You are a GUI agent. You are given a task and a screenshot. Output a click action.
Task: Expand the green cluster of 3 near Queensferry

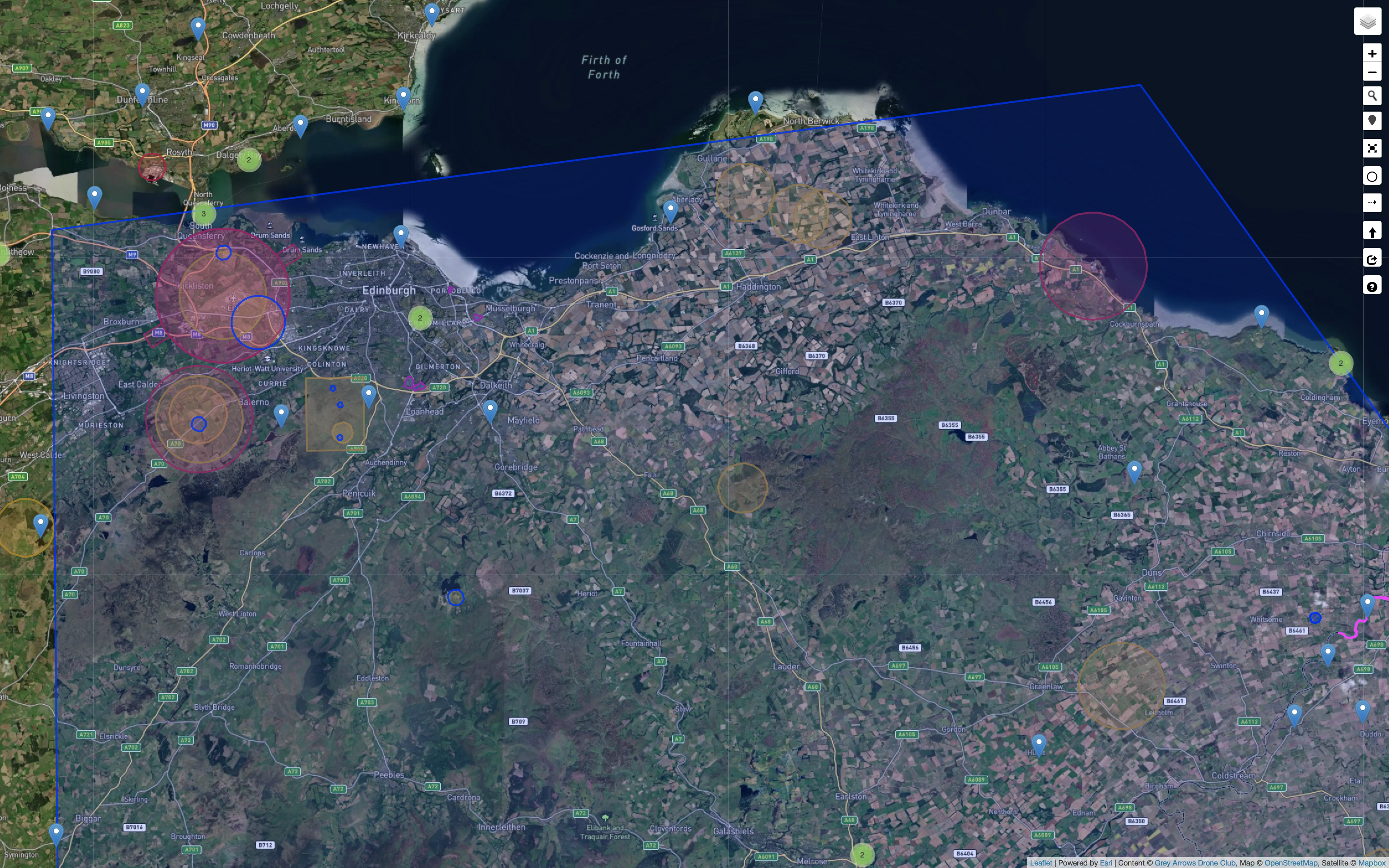[203, 214]
